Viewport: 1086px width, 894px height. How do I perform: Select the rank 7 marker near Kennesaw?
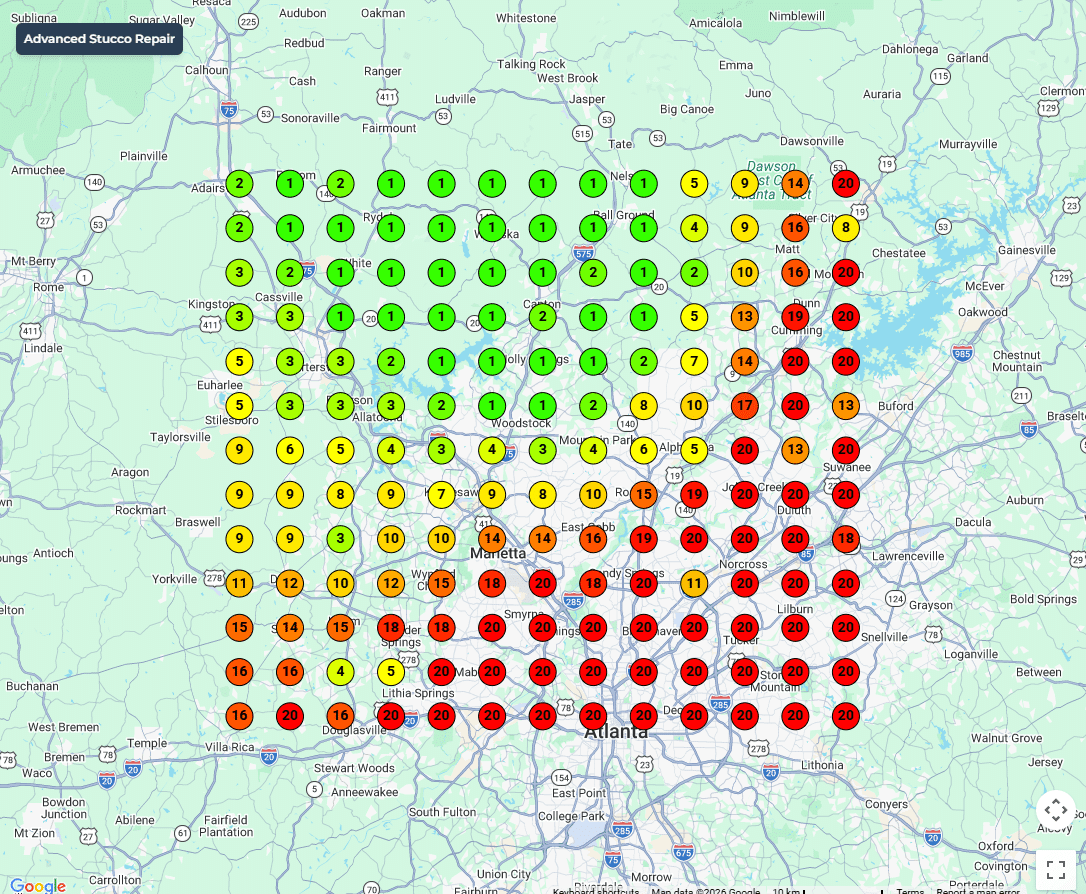pyautogui.click(x=441, y=494)
